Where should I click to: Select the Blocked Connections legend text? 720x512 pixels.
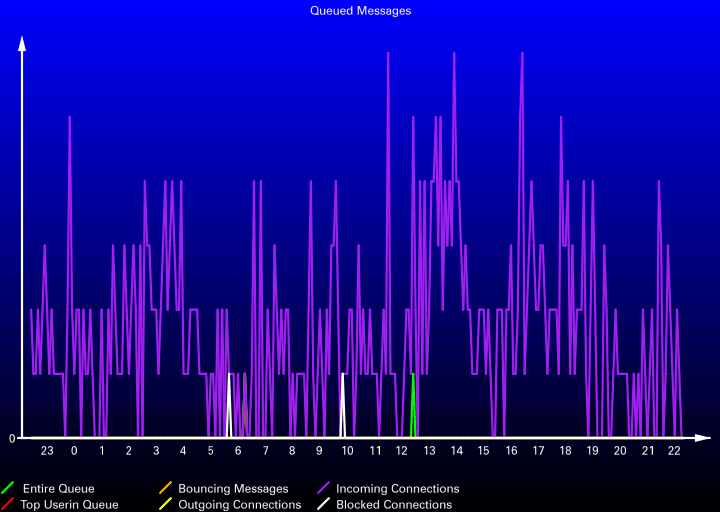pyautogui.click(x=393, y=505)
